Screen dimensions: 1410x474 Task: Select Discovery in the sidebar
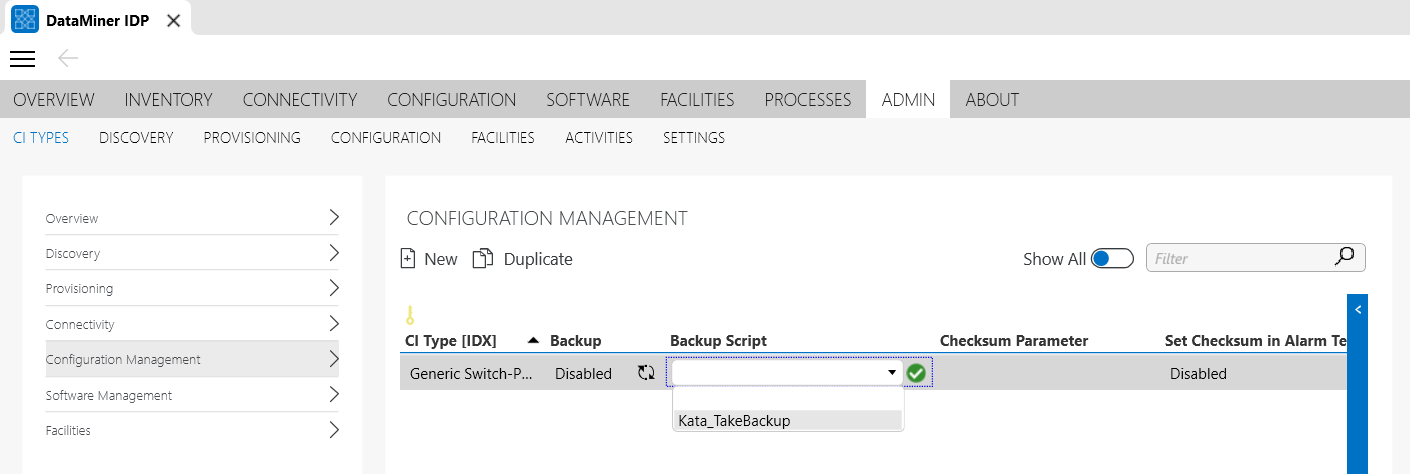pos(192,253)
